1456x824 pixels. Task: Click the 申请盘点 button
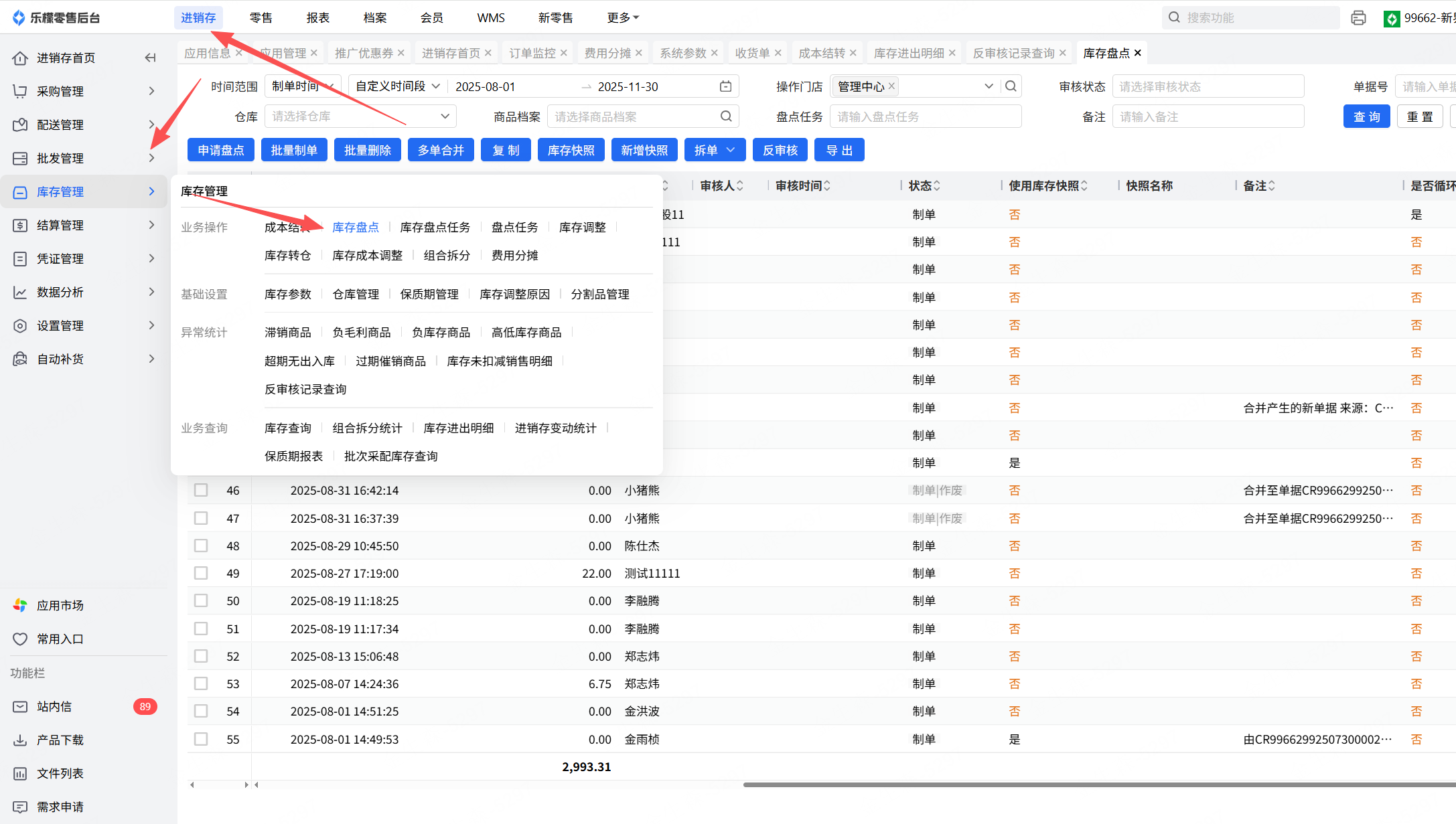(x=221, y=150)
